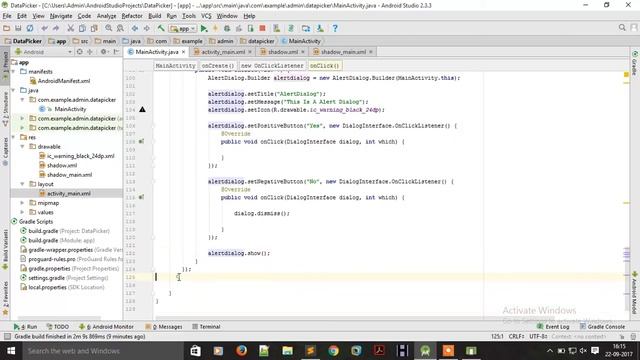This screenshot has width=640, height=360.
Task: Collapse the drawable folder
Action: (x=22, y=147)
